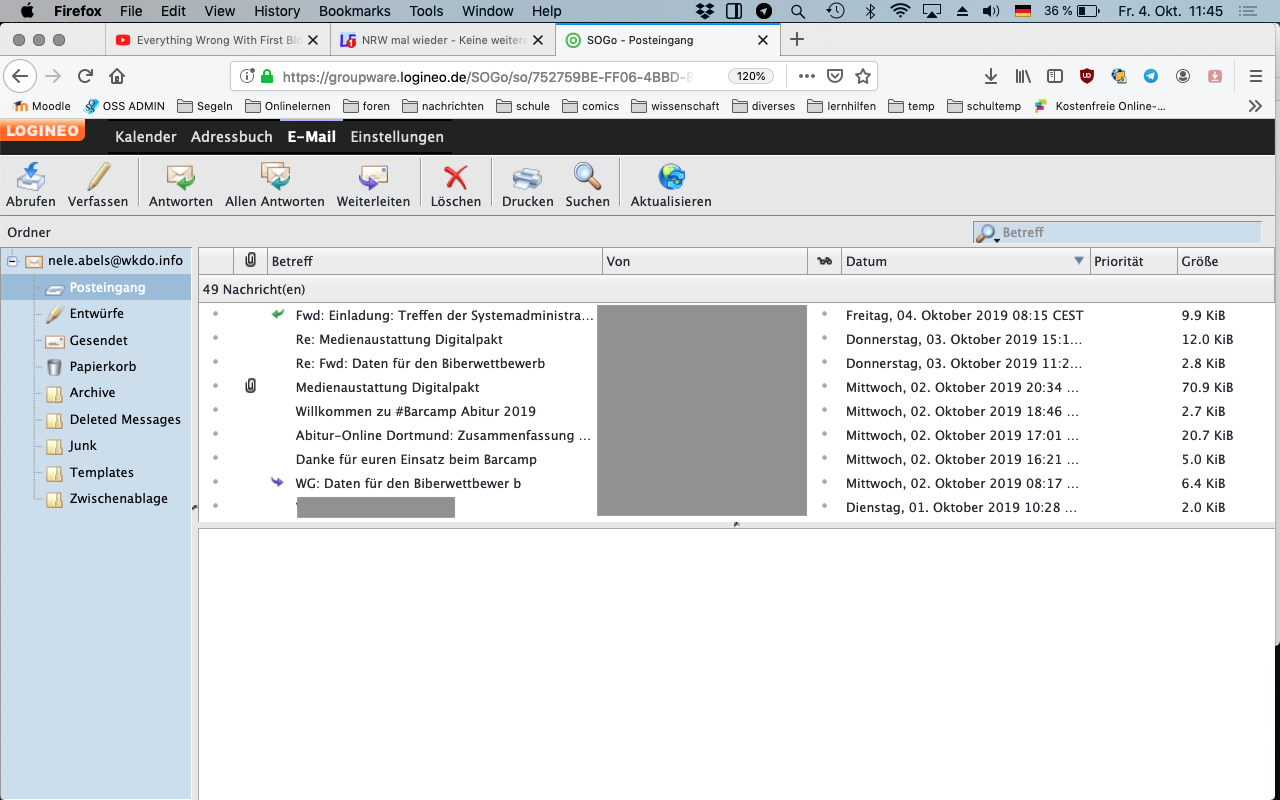This screenshot has width=1280, height=800.
Task: Open the Gesendet folder
Action: pyautogui.click(x=98, y=340)
